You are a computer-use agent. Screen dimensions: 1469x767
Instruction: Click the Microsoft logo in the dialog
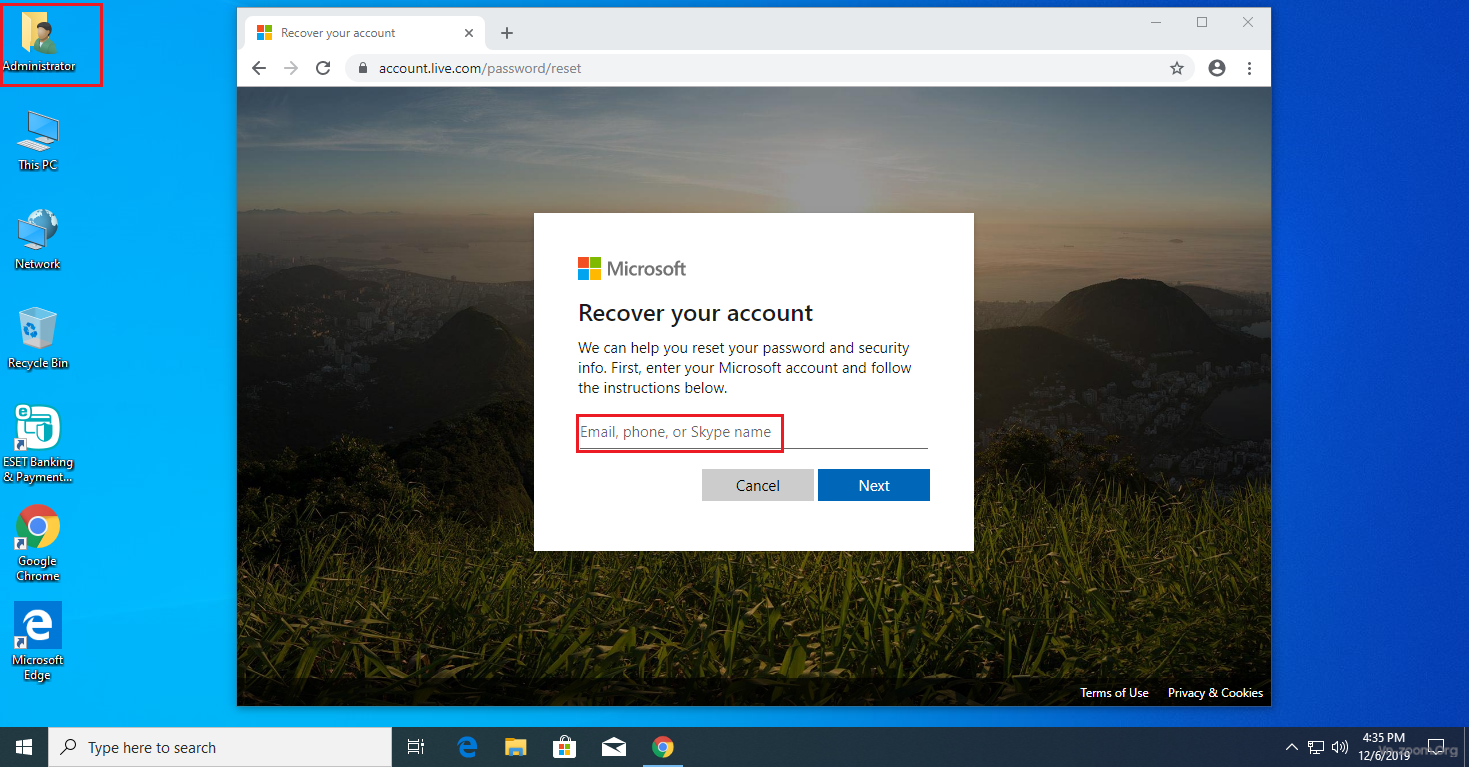click(632, 268)
